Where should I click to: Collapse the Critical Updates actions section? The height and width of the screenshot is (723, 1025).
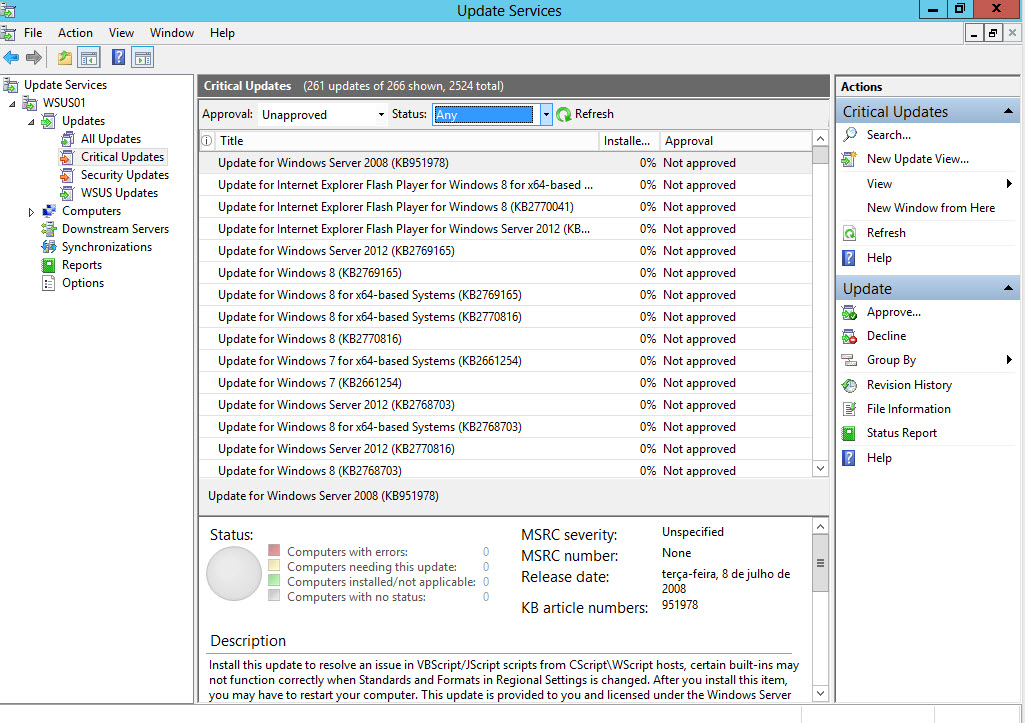pyautogui.click(x=1008, y=112)
